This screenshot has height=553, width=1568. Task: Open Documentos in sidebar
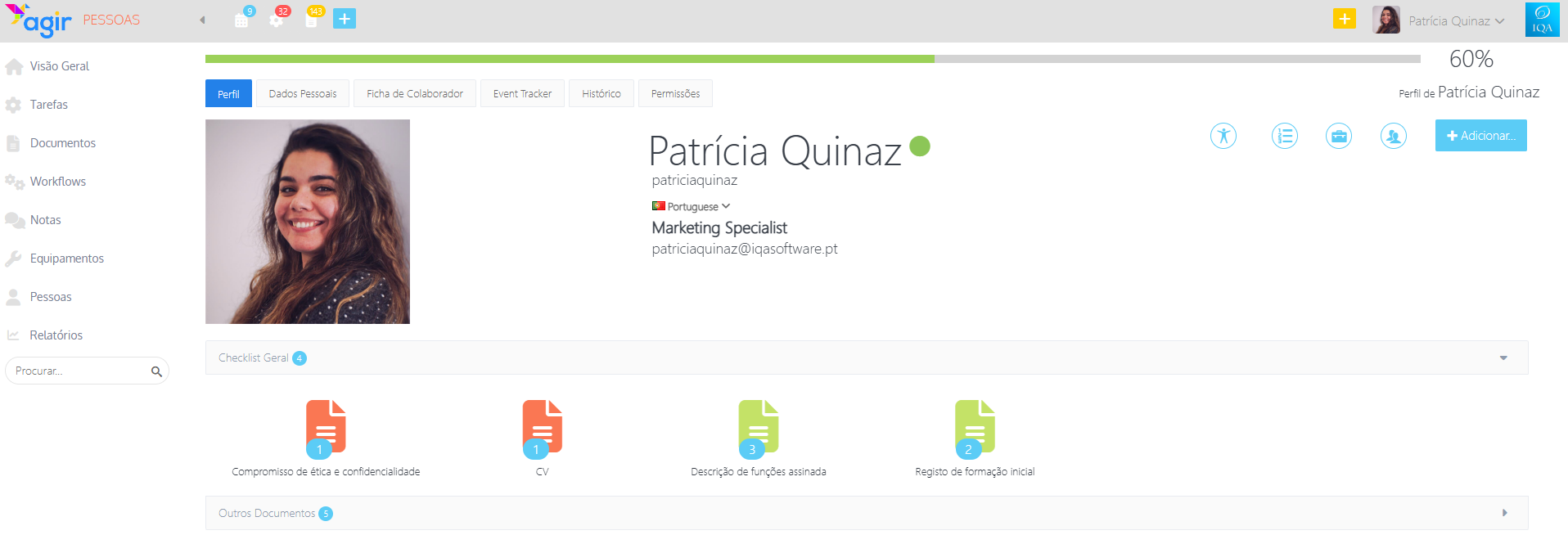[x=63, y=143]
